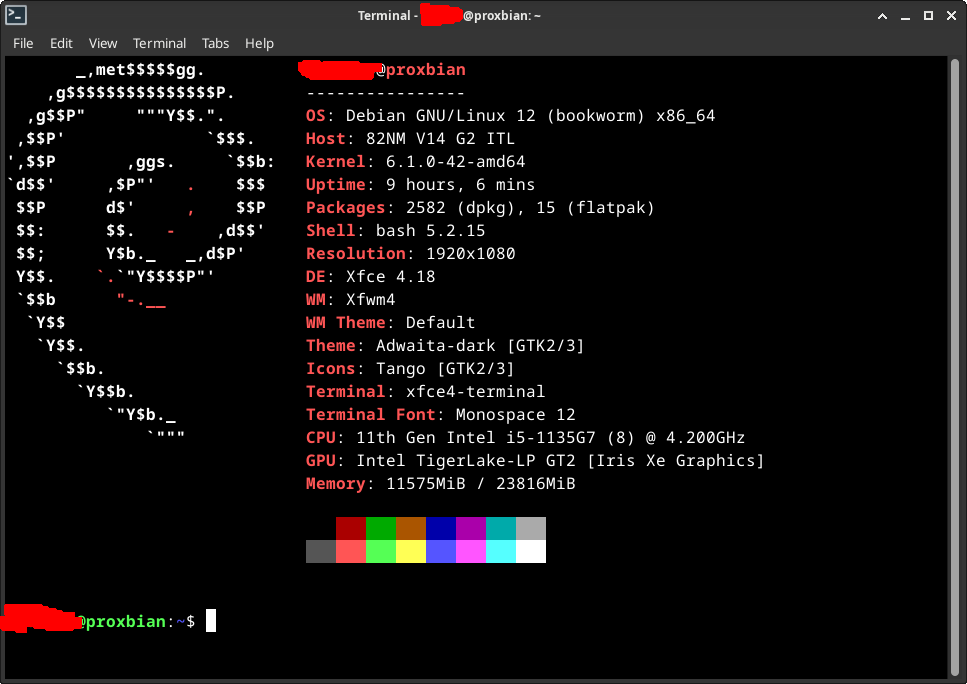Click the yellow color block

pos(411,551)
